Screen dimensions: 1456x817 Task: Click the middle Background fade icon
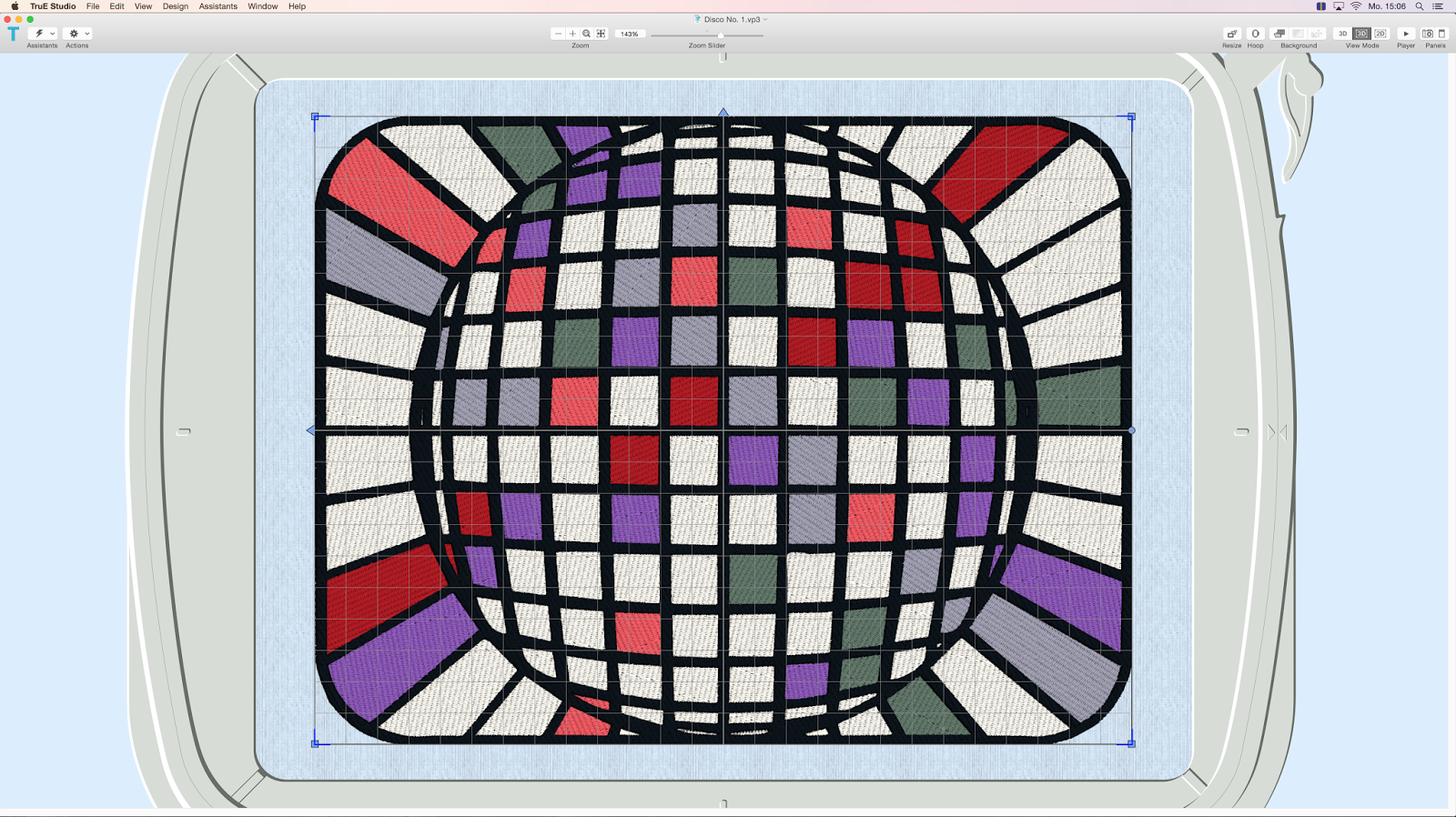point(1299,34)
